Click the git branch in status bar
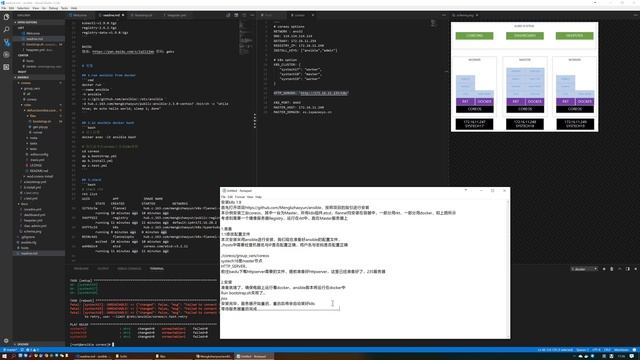Viewport: 640px width, 360px height. click(x=10, y=350)
